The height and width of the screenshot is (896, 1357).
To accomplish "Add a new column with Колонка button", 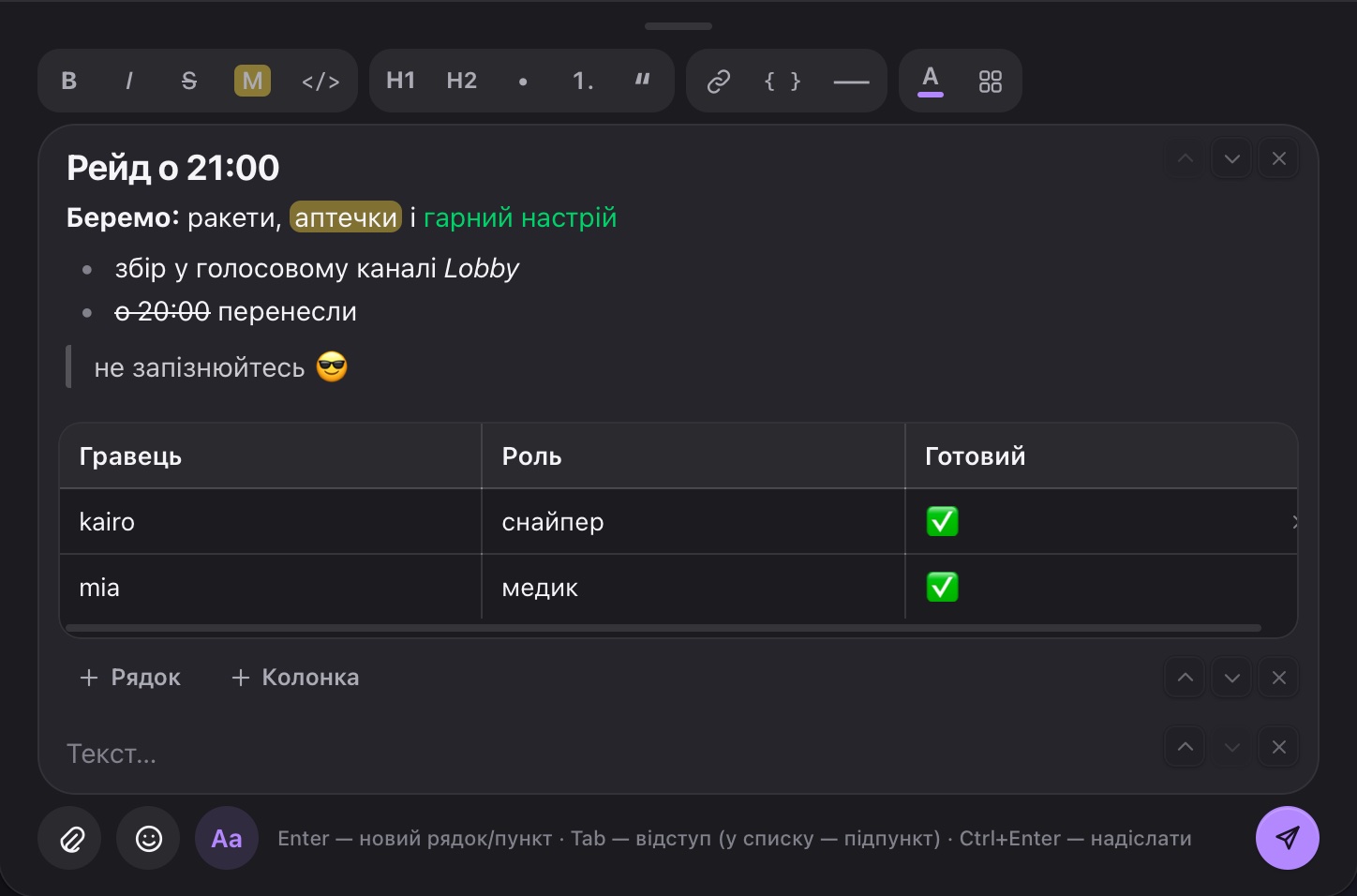I will [295, 678].
